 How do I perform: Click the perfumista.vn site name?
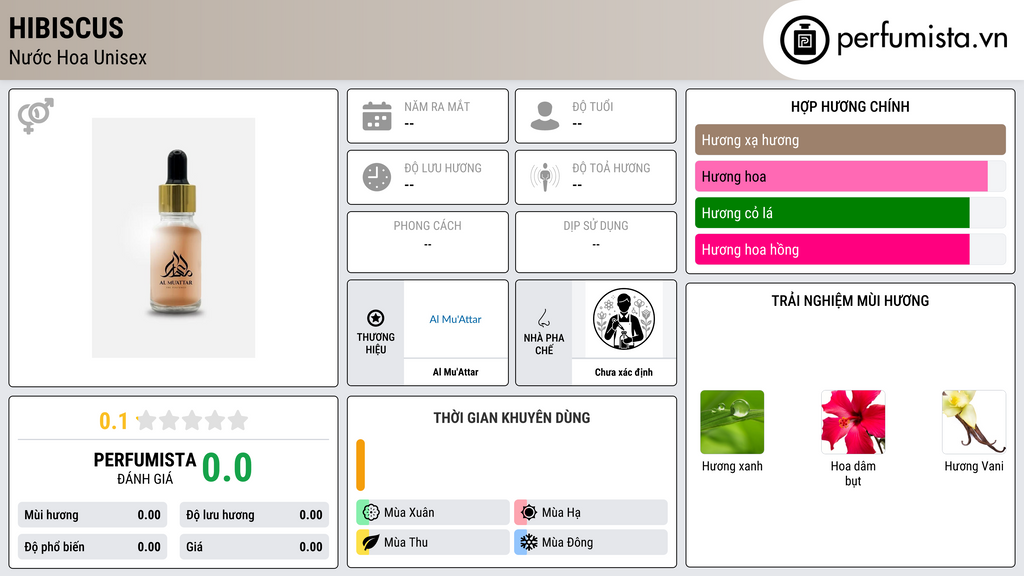[x=922, y=39]
